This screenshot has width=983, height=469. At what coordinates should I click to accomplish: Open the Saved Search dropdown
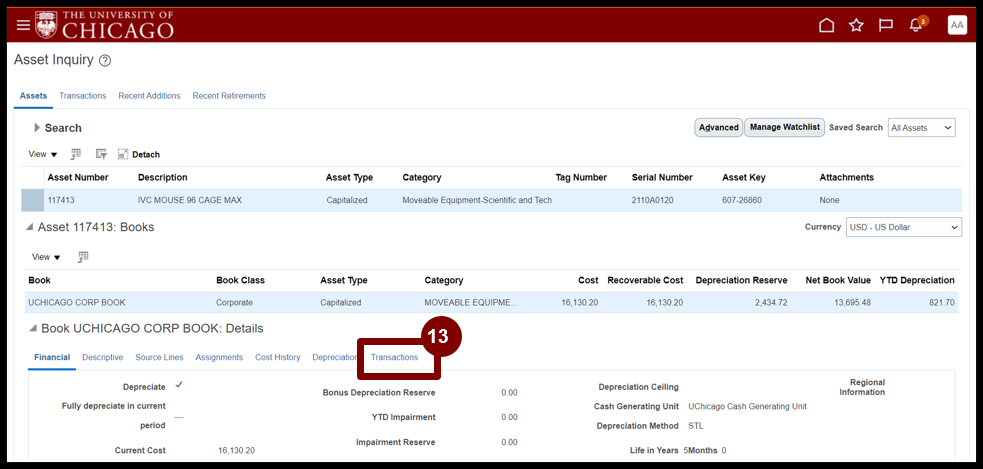point(922,127)
